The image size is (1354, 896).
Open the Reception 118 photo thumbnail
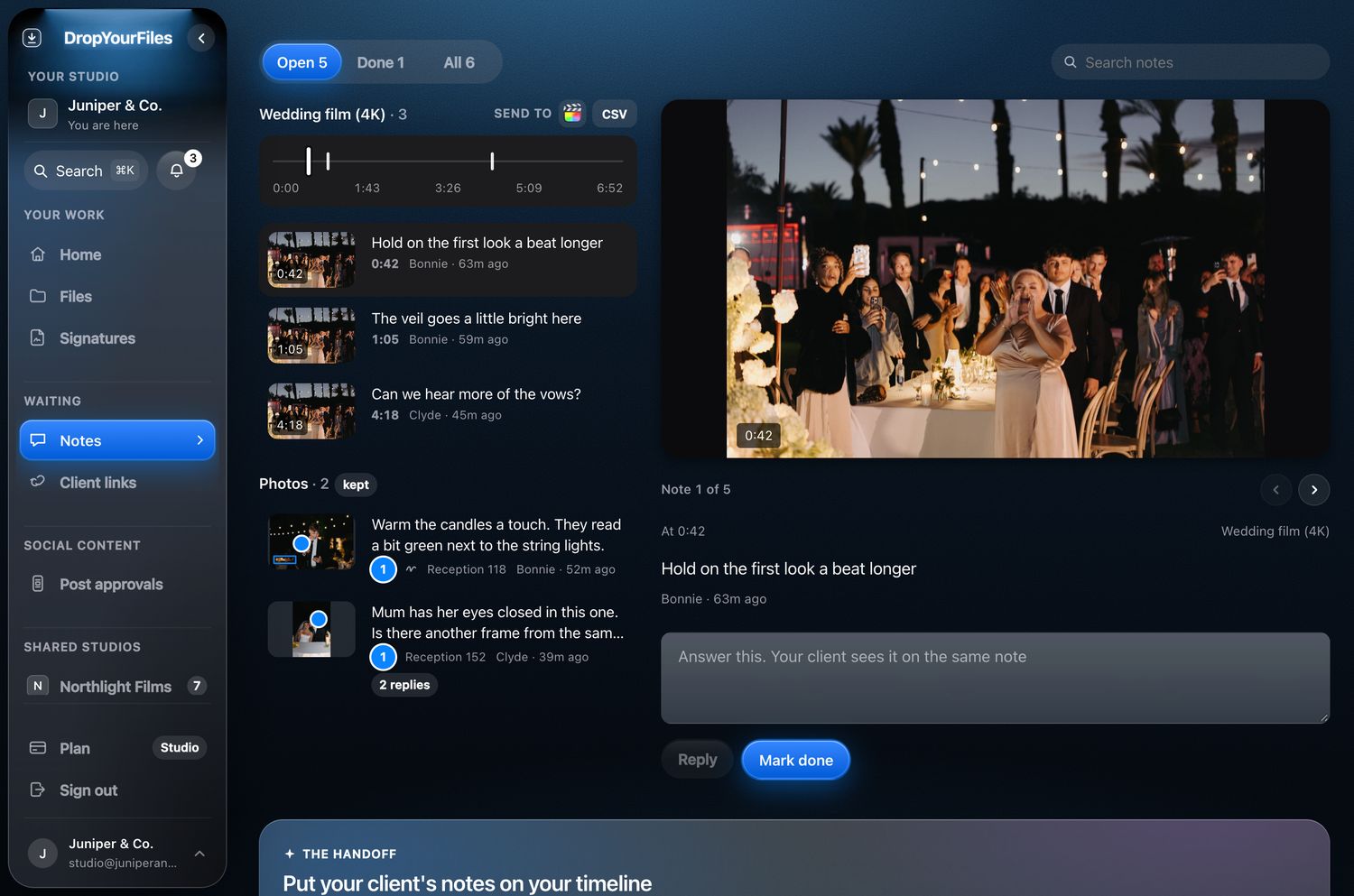[311, 542]
